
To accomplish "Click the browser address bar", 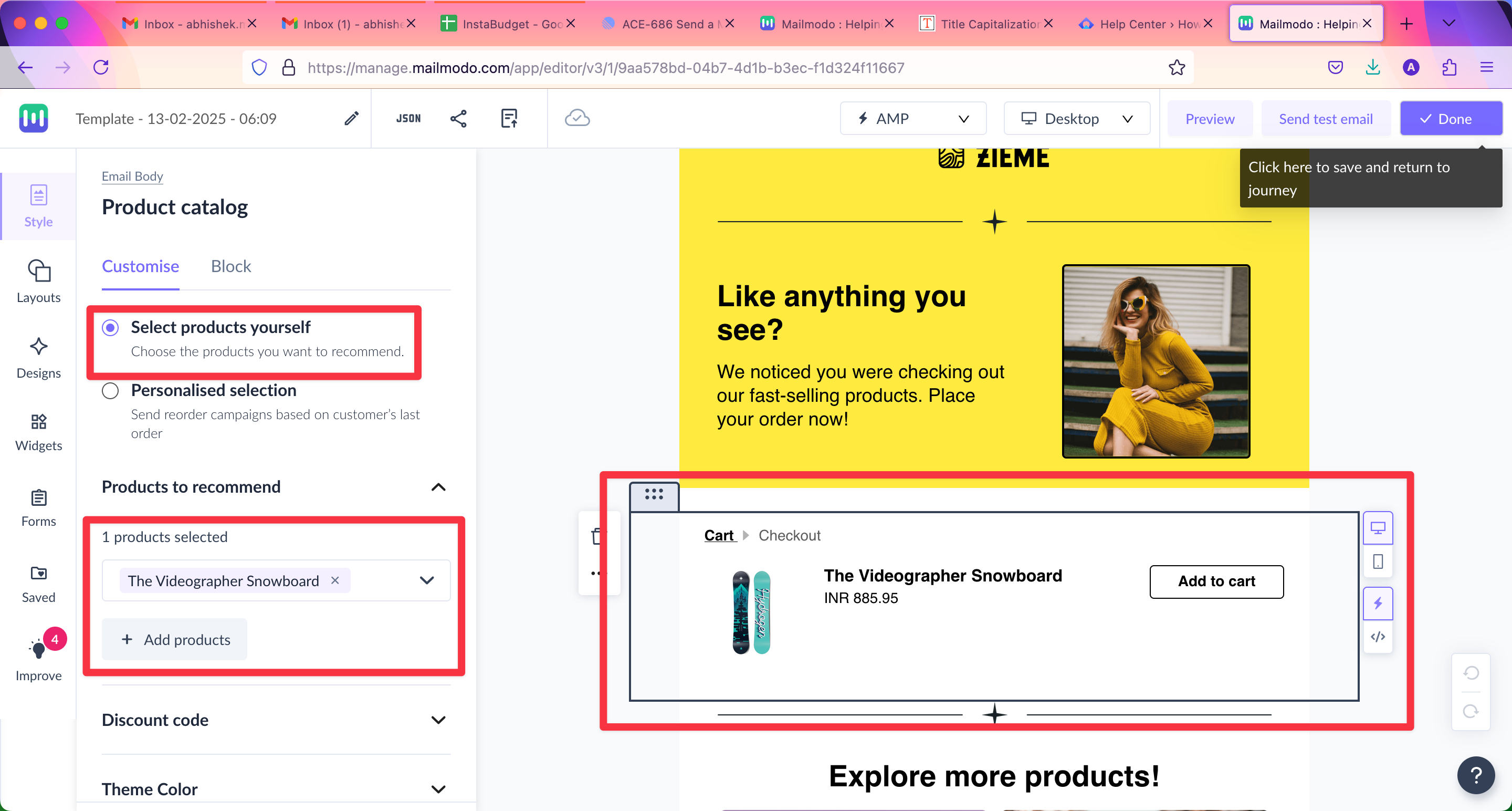I will pos(718,68).
